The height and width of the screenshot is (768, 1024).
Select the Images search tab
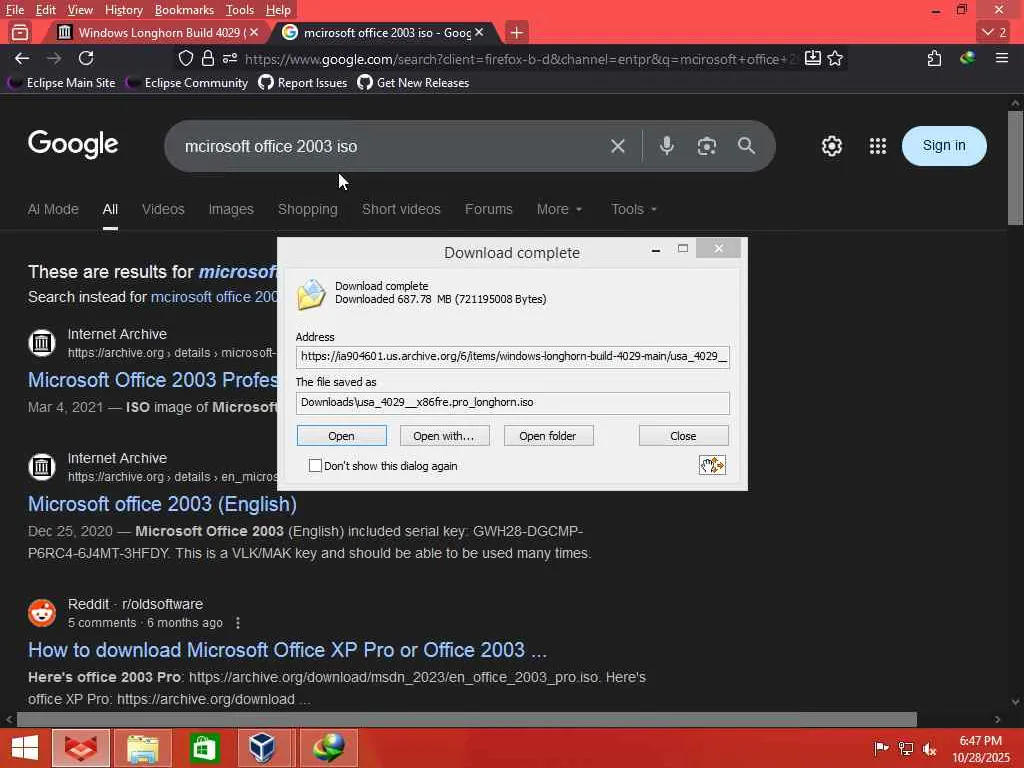(x=231, y=209)
